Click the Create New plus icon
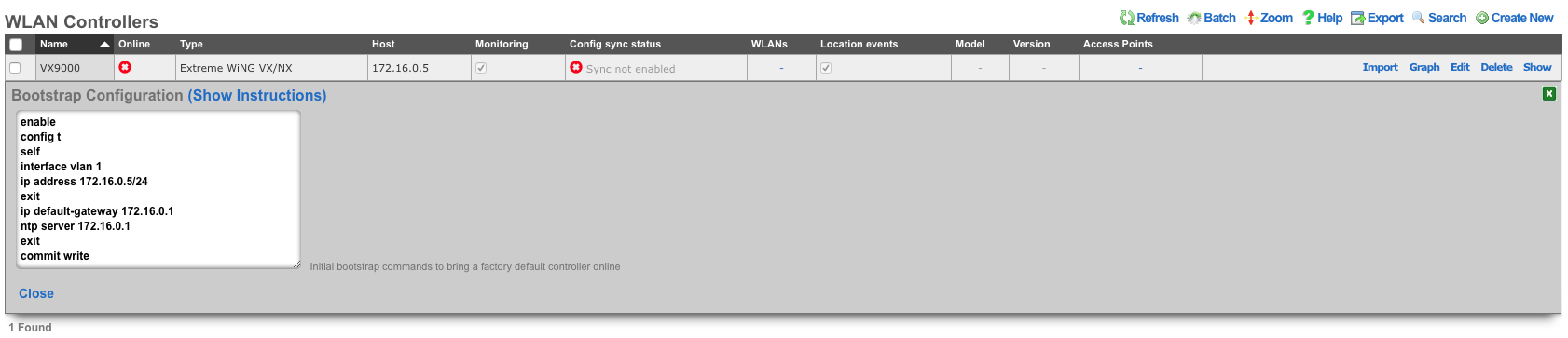The image size is (1568, 338). tap(1481, 18)
